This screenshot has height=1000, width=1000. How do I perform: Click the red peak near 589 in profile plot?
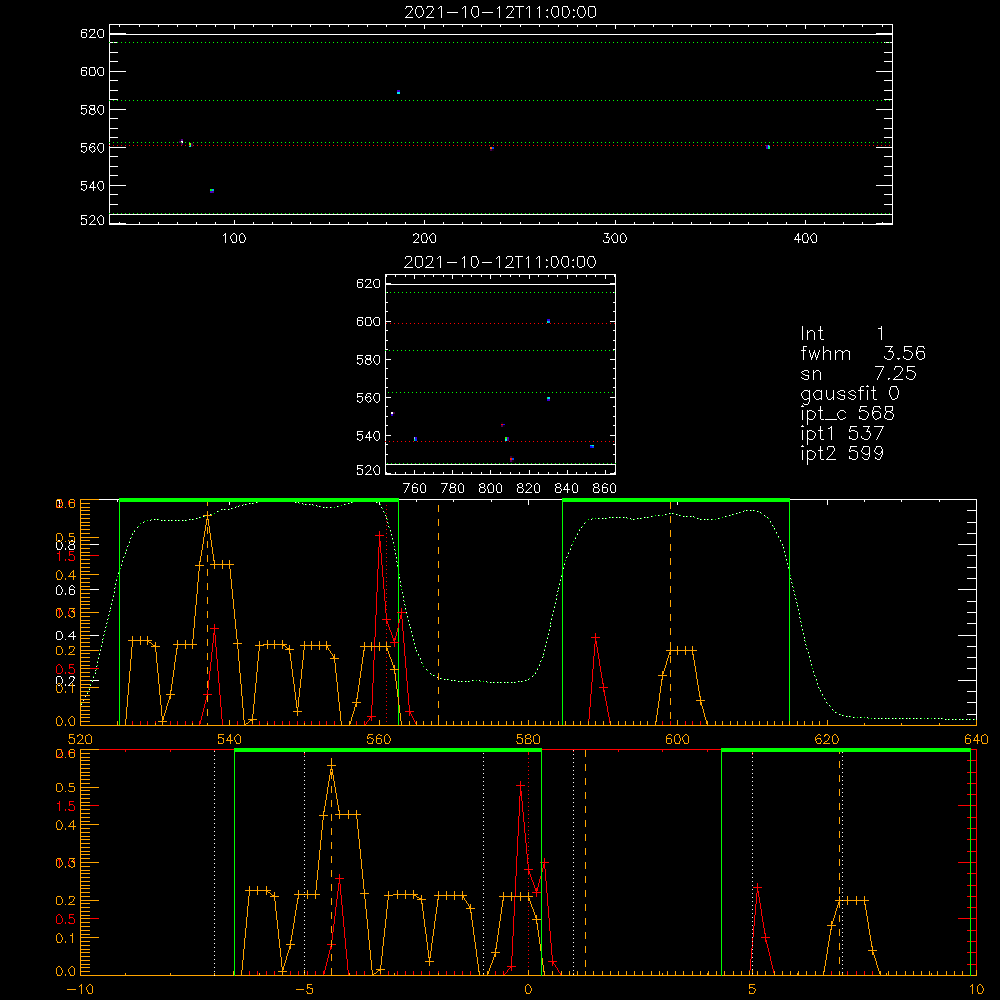point(596,637)
